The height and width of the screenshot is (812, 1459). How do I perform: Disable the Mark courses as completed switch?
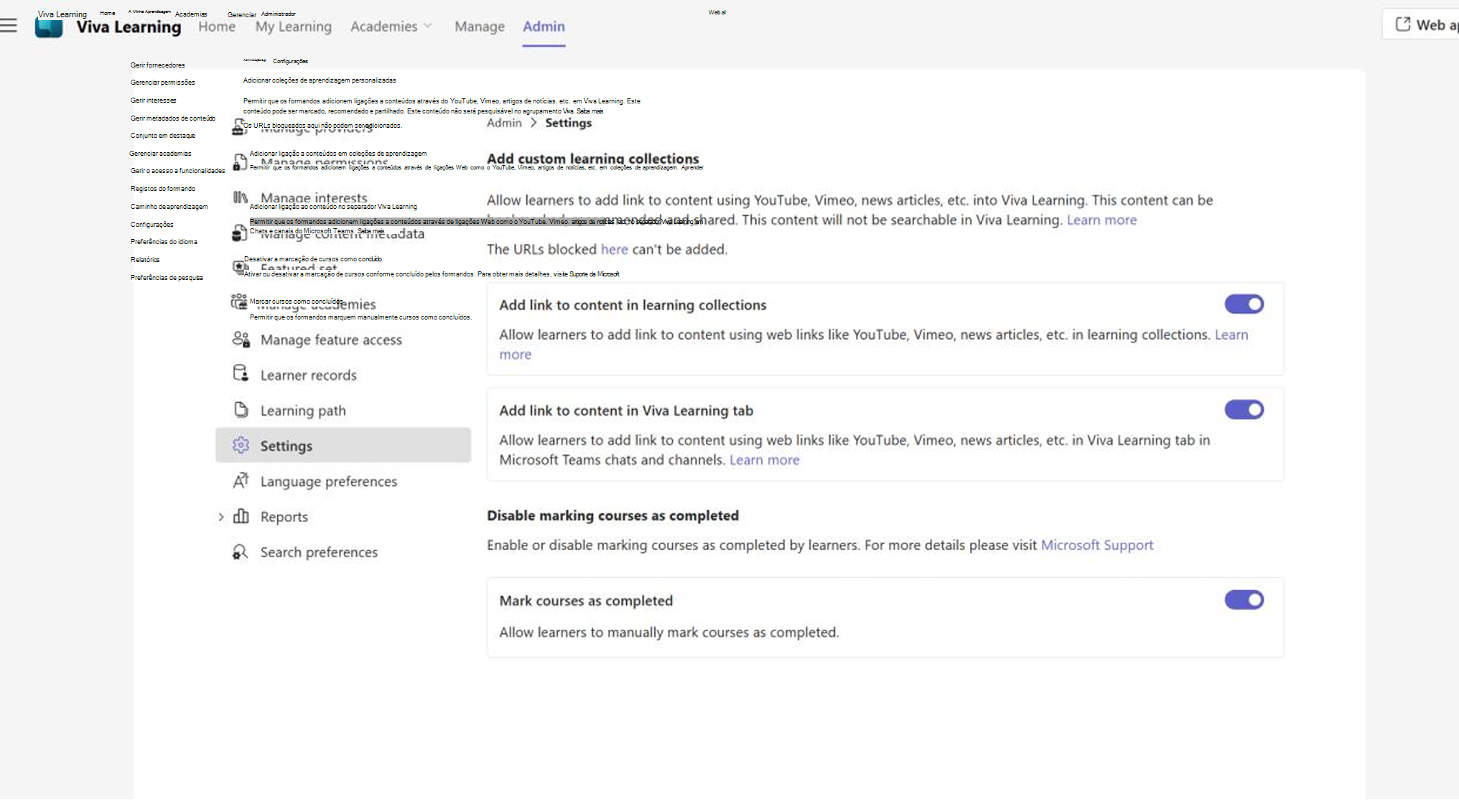click(1244, 600)
